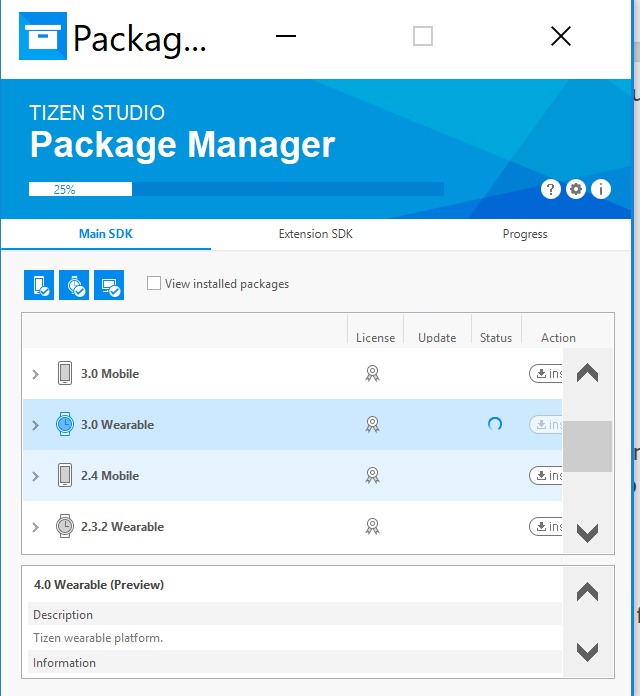The width and height of the screenshot is (640, 696).
Task: View license ribbon for 3.0 Wearable
Action: click(x=372, y=425)
